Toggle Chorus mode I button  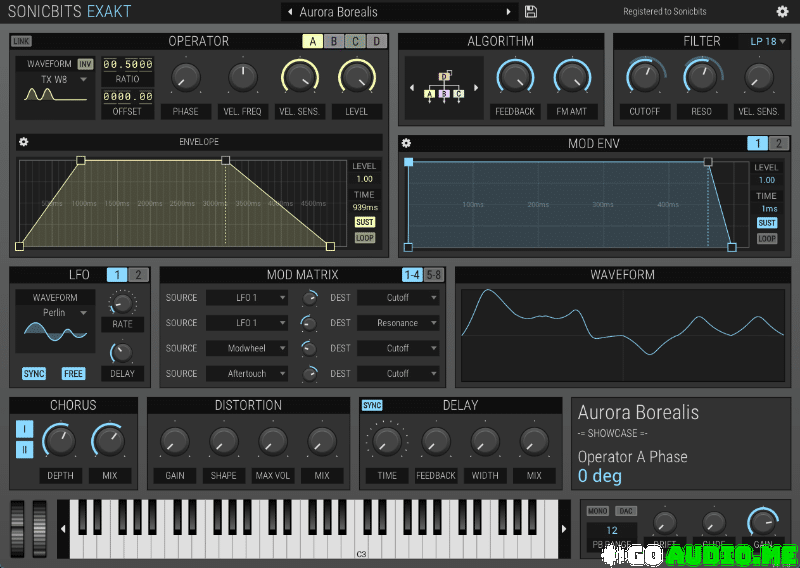point(24,429)
